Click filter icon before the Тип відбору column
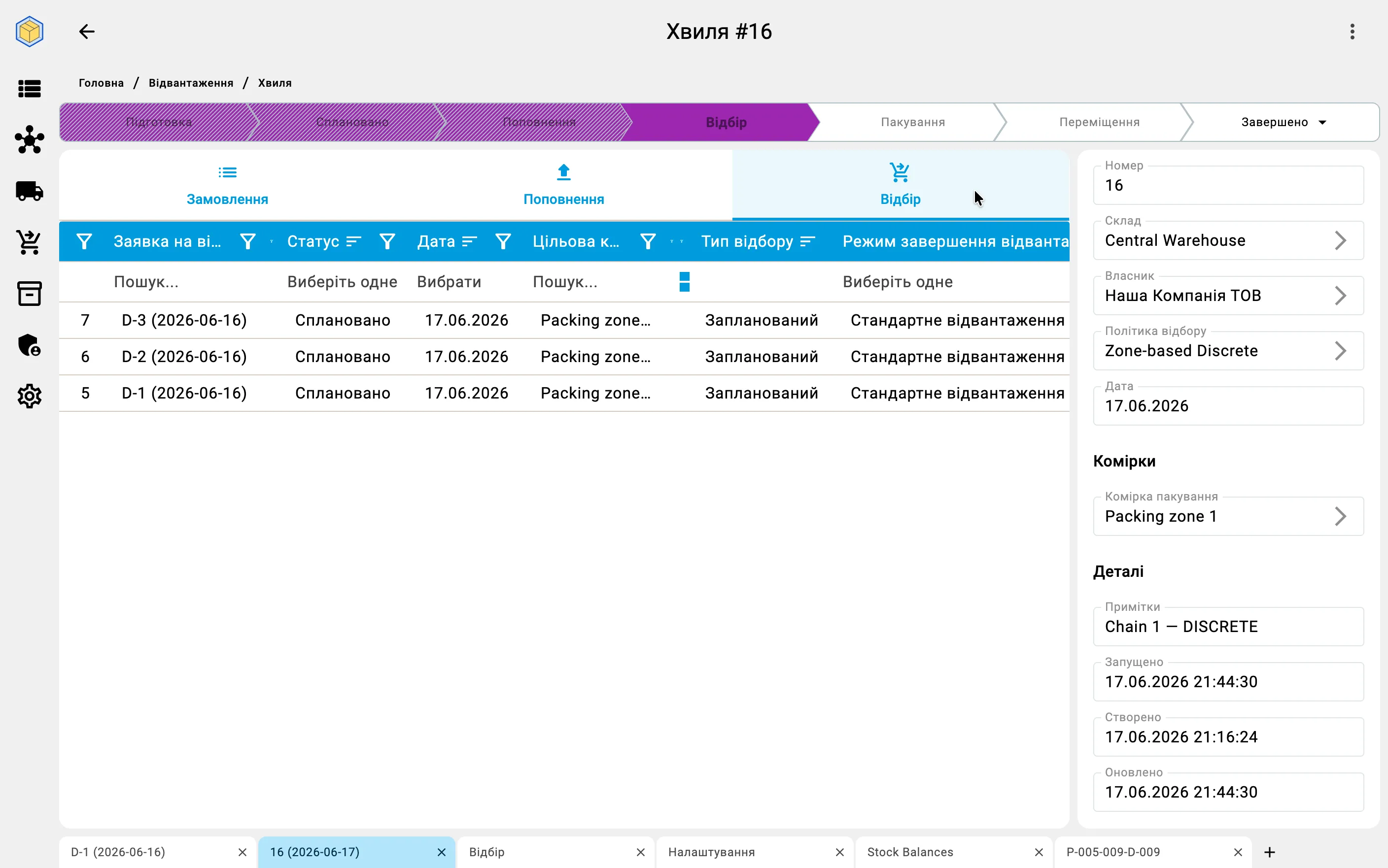The height and width of the screenshot is (868, 1388). (648, 242)
